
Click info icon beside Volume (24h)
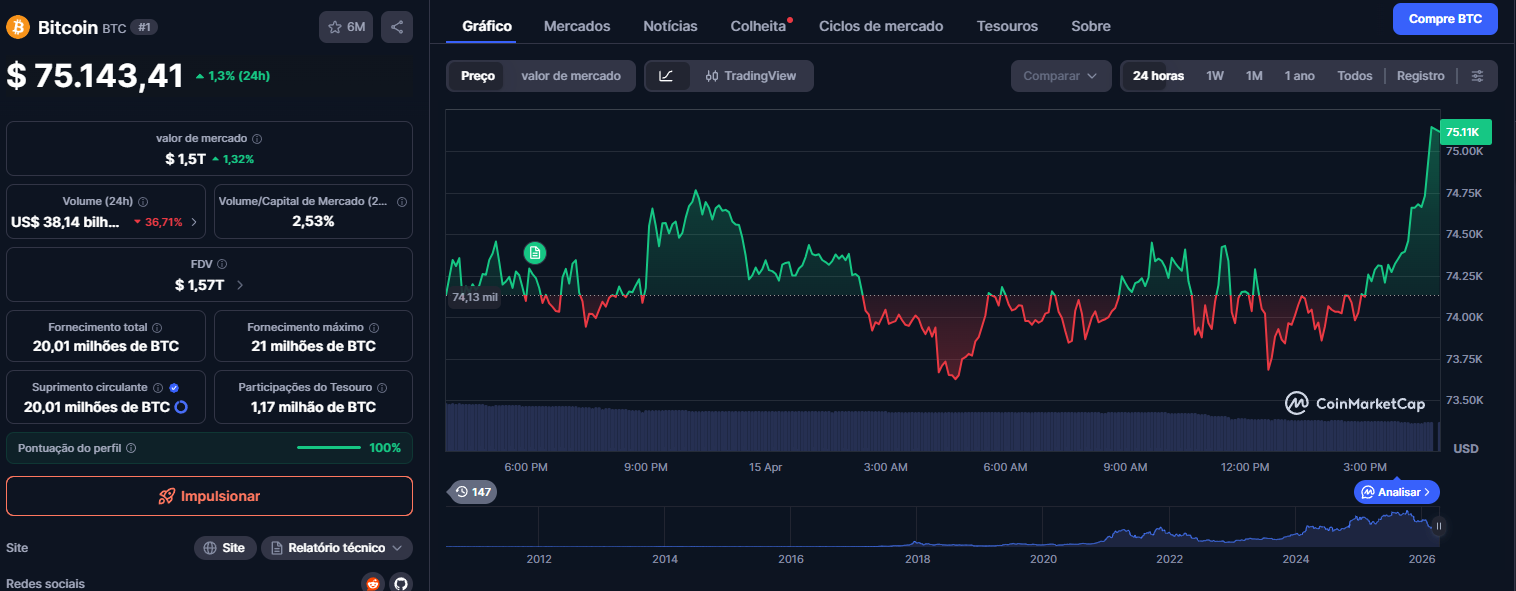click(143, 202)
